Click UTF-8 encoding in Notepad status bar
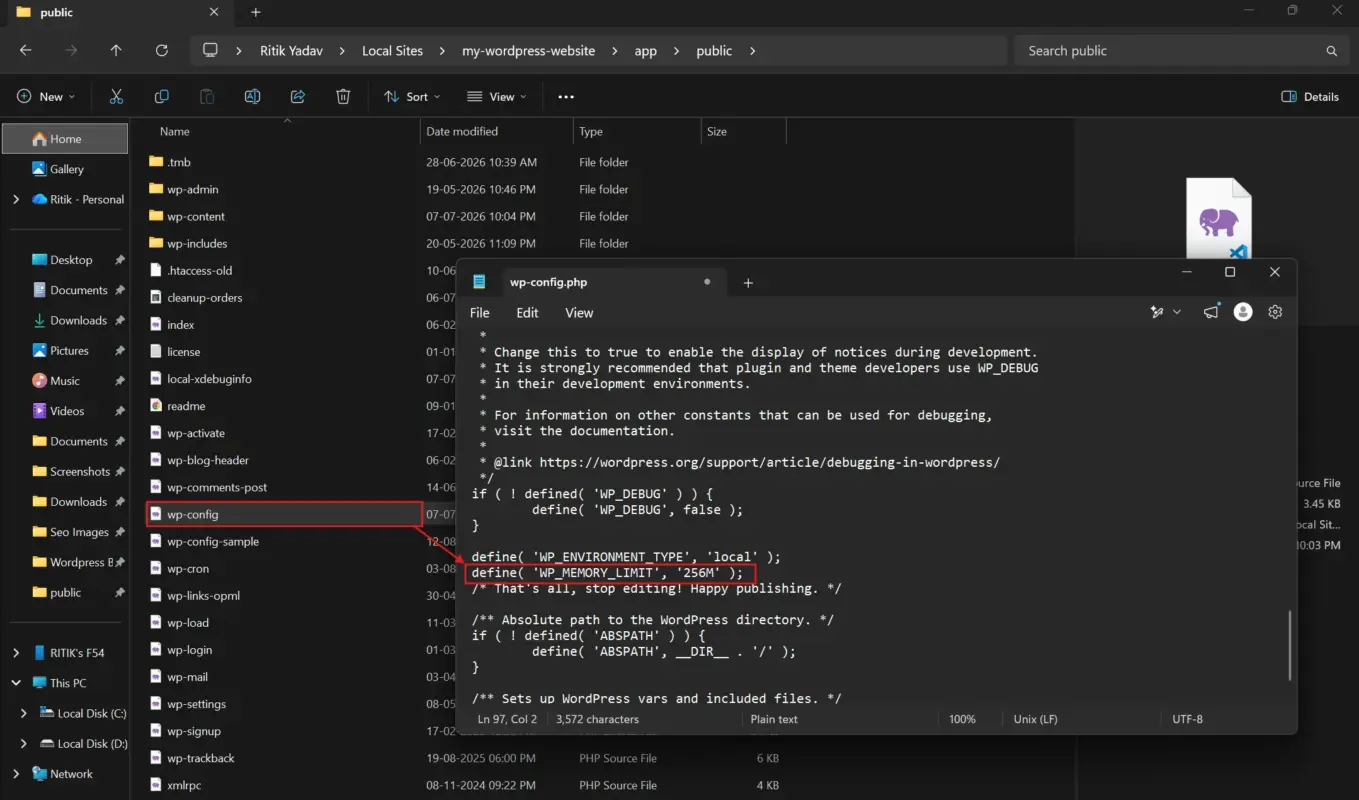 click(x=1187, y=719)
